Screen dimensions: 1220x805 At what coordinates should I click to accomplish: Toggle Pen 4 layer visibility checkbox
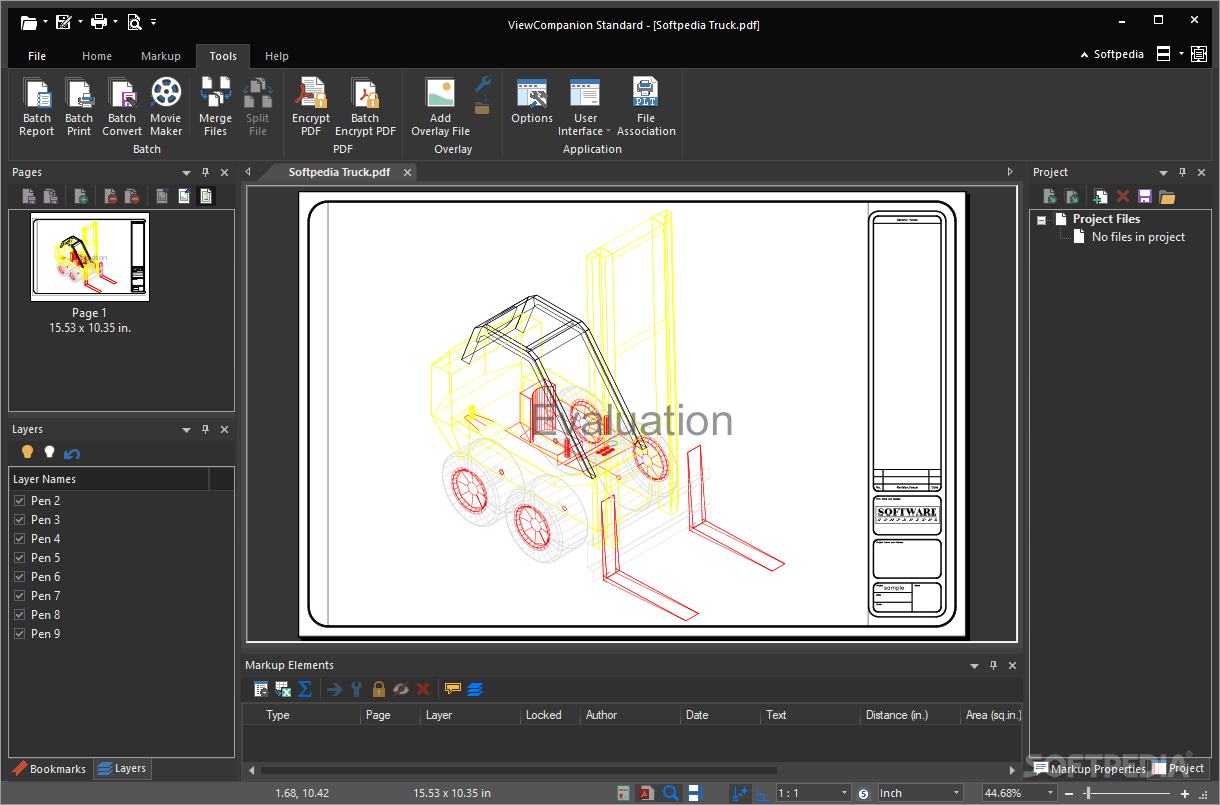click(x=19, y=538)
